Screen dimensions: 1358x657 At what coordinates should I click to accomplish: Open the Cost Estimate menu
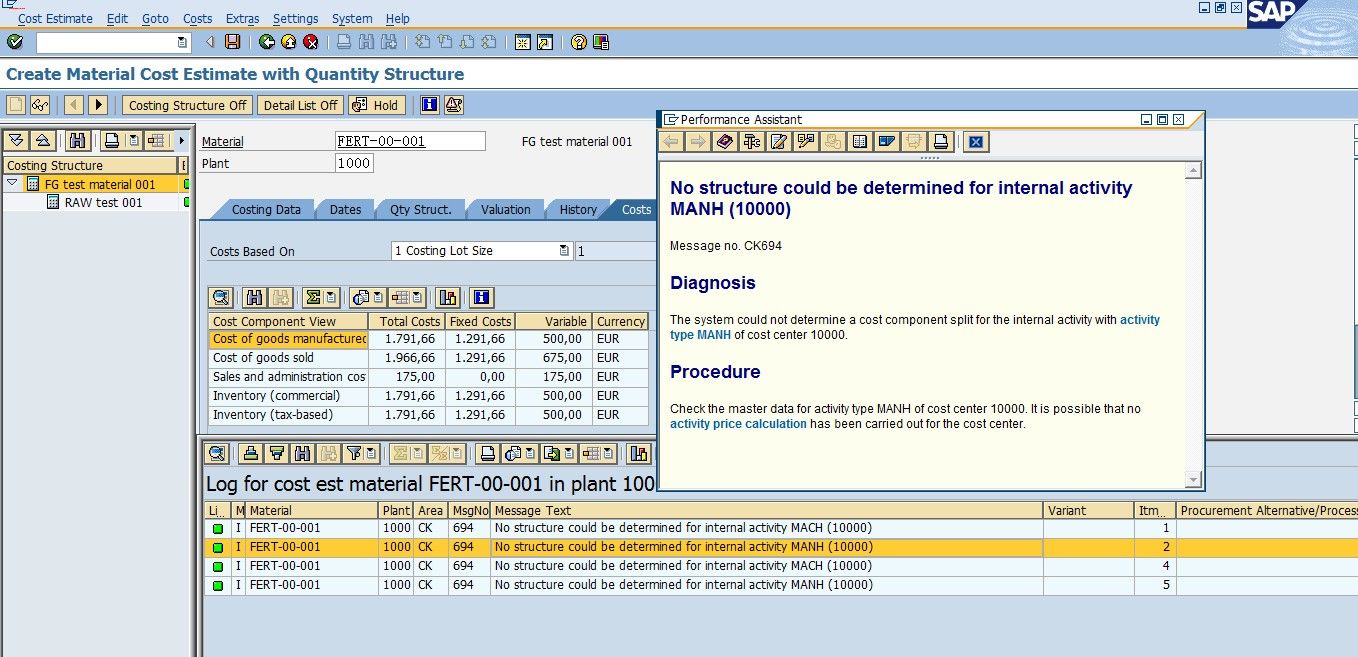pyautogui.click(x=55, y=18)
